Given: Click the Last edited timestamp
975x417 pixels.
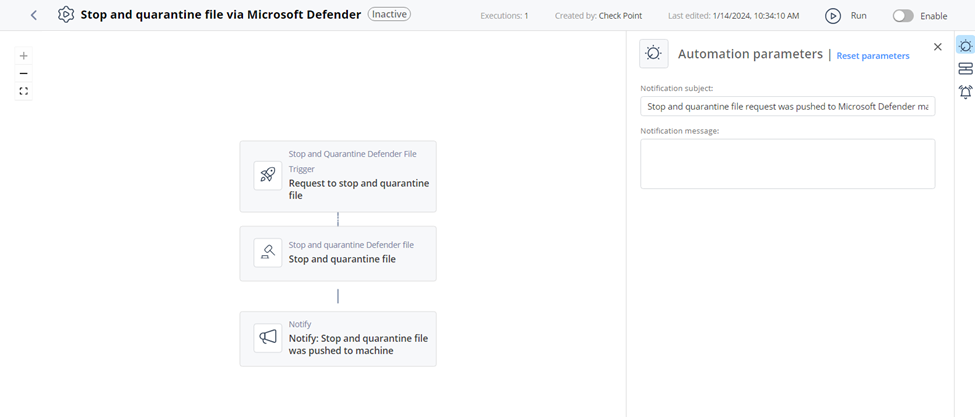Looking at the screenshot, I should click(734, 16).
